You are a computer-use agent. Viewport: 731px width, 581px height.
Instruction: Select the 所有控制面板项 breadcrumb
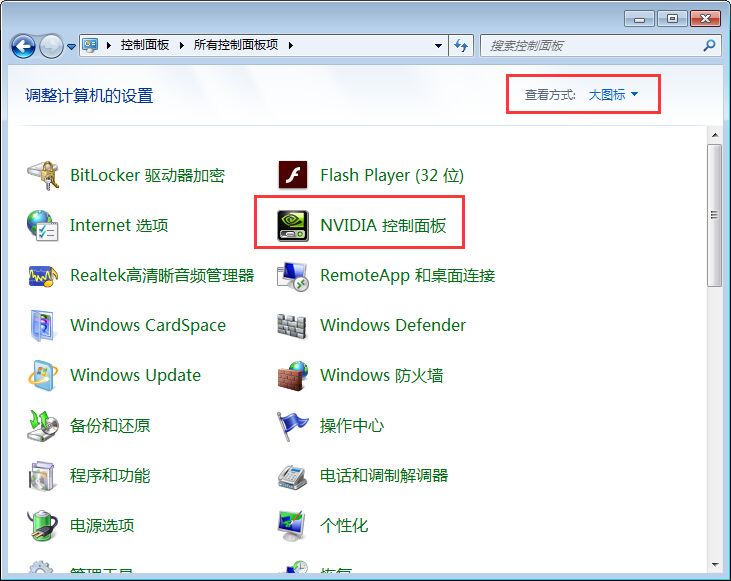click(x=236, y=45)
